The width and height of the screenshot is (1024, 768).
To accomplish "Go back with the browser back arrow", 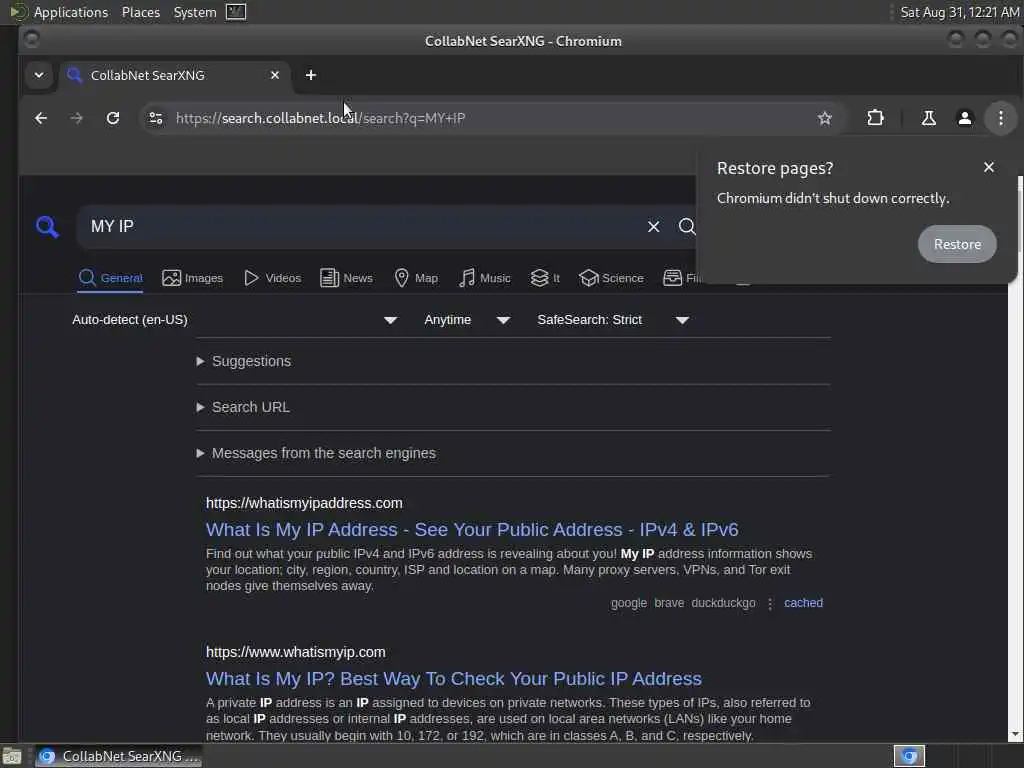I will 40,118.
